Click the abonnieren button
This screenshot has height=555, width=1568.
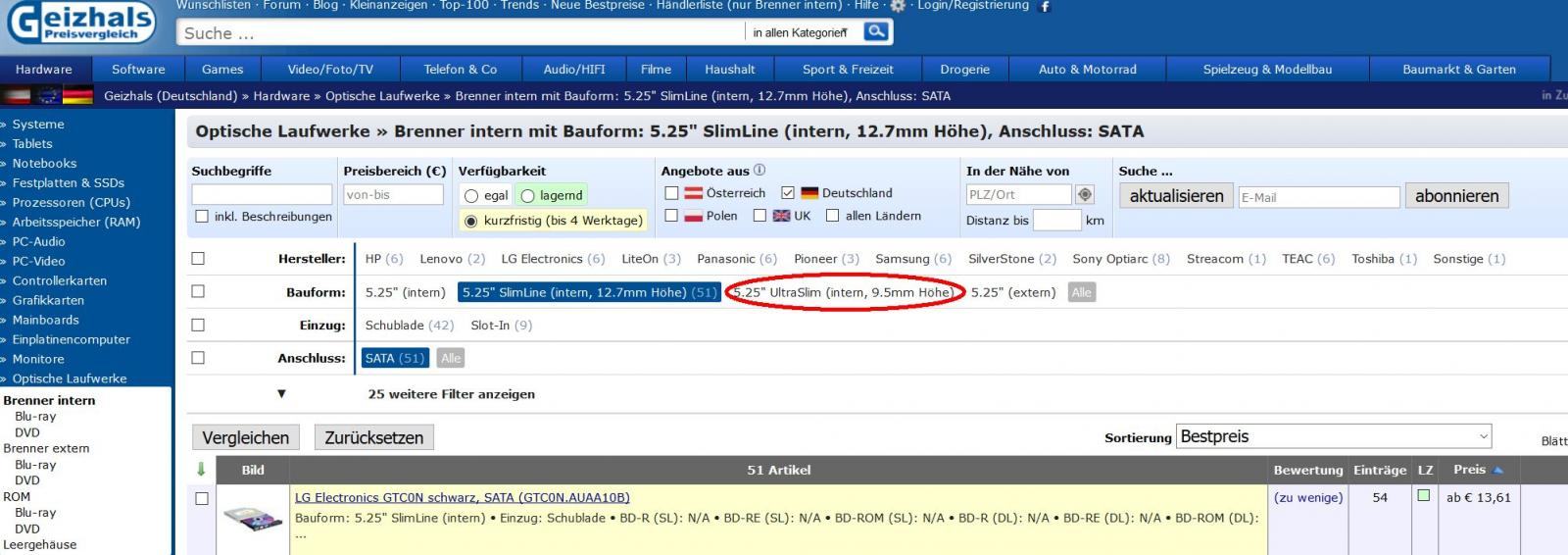(x=1456, y=196)
